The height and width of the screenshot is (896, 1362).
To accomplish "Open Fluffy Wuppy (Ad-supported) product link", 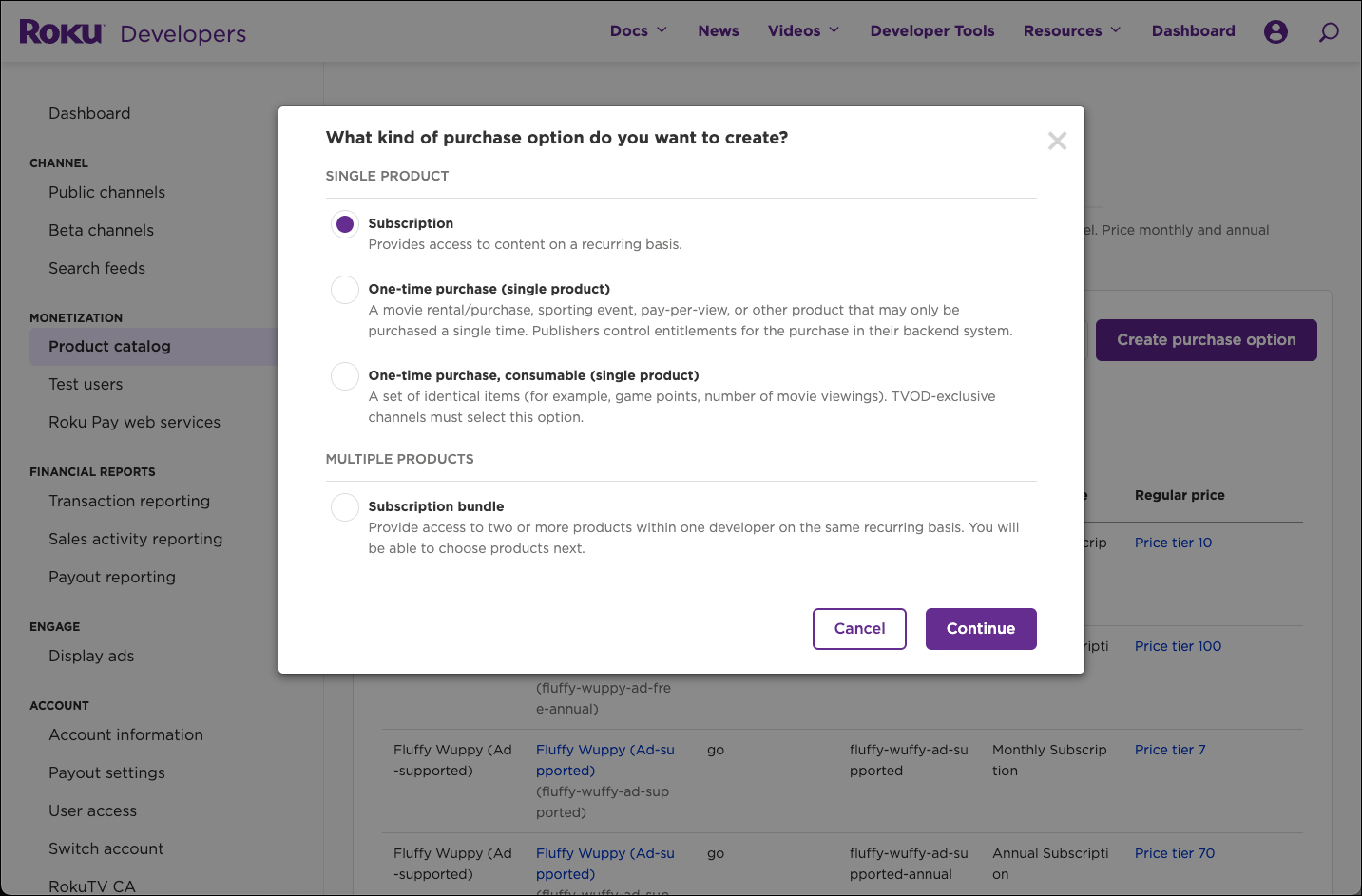I will coord(604,759).
